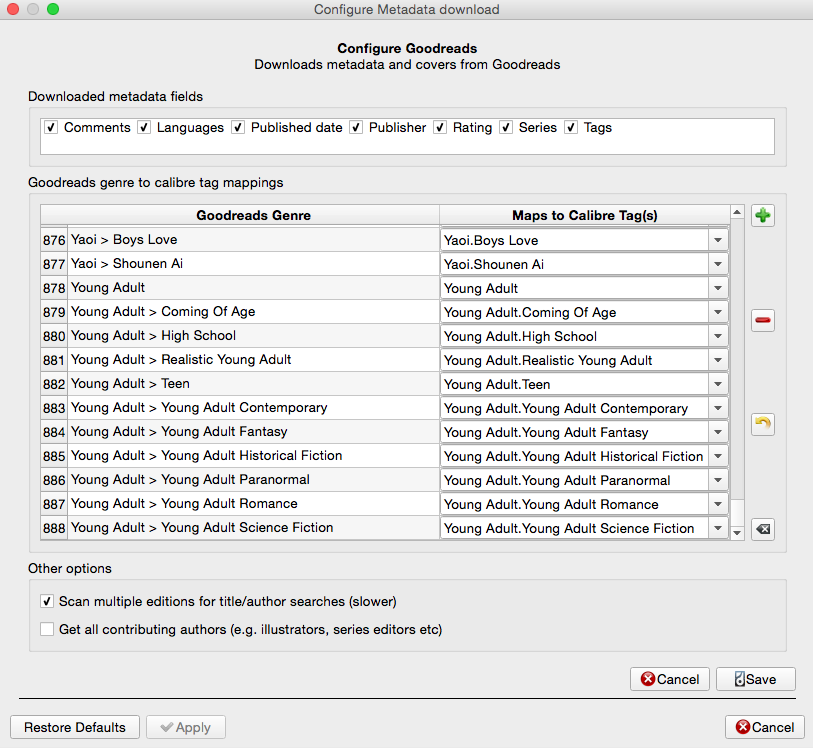
Task: Click row number 888 header
Action: pyautogui.click(x=54, y=528)
